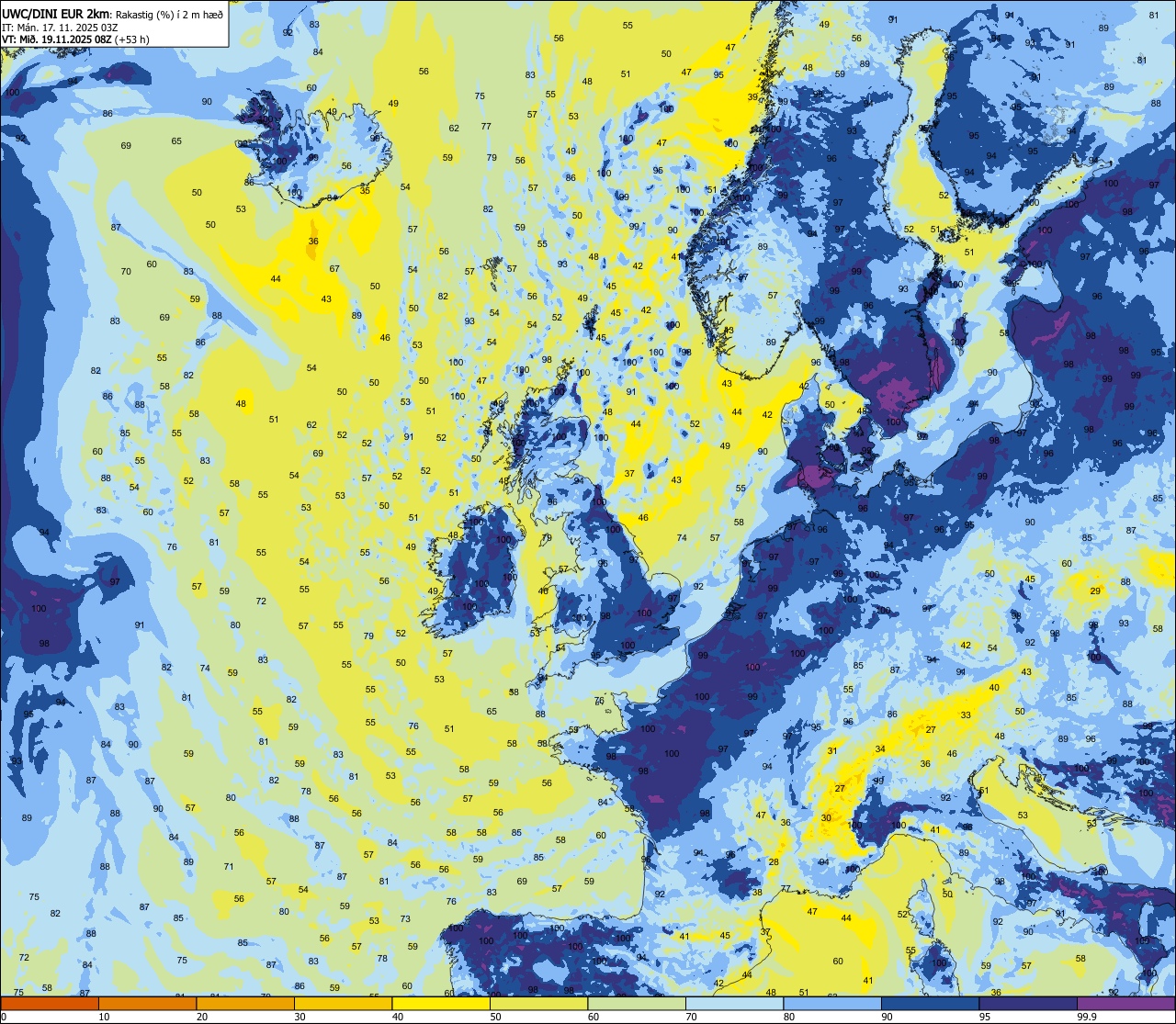
Task: Click the humidity value "39" near Norway's coast
Action: tap(752, 96)
